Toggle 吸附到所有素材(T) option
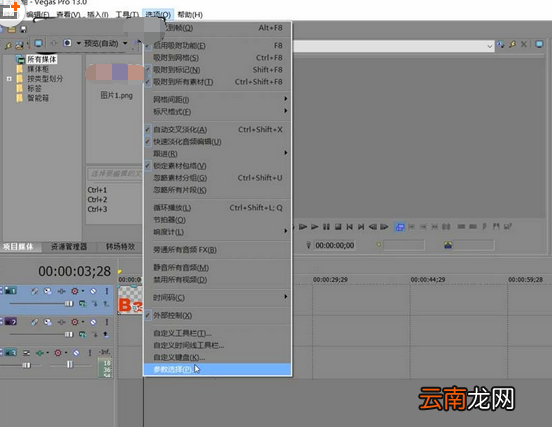 click(217, 82)
